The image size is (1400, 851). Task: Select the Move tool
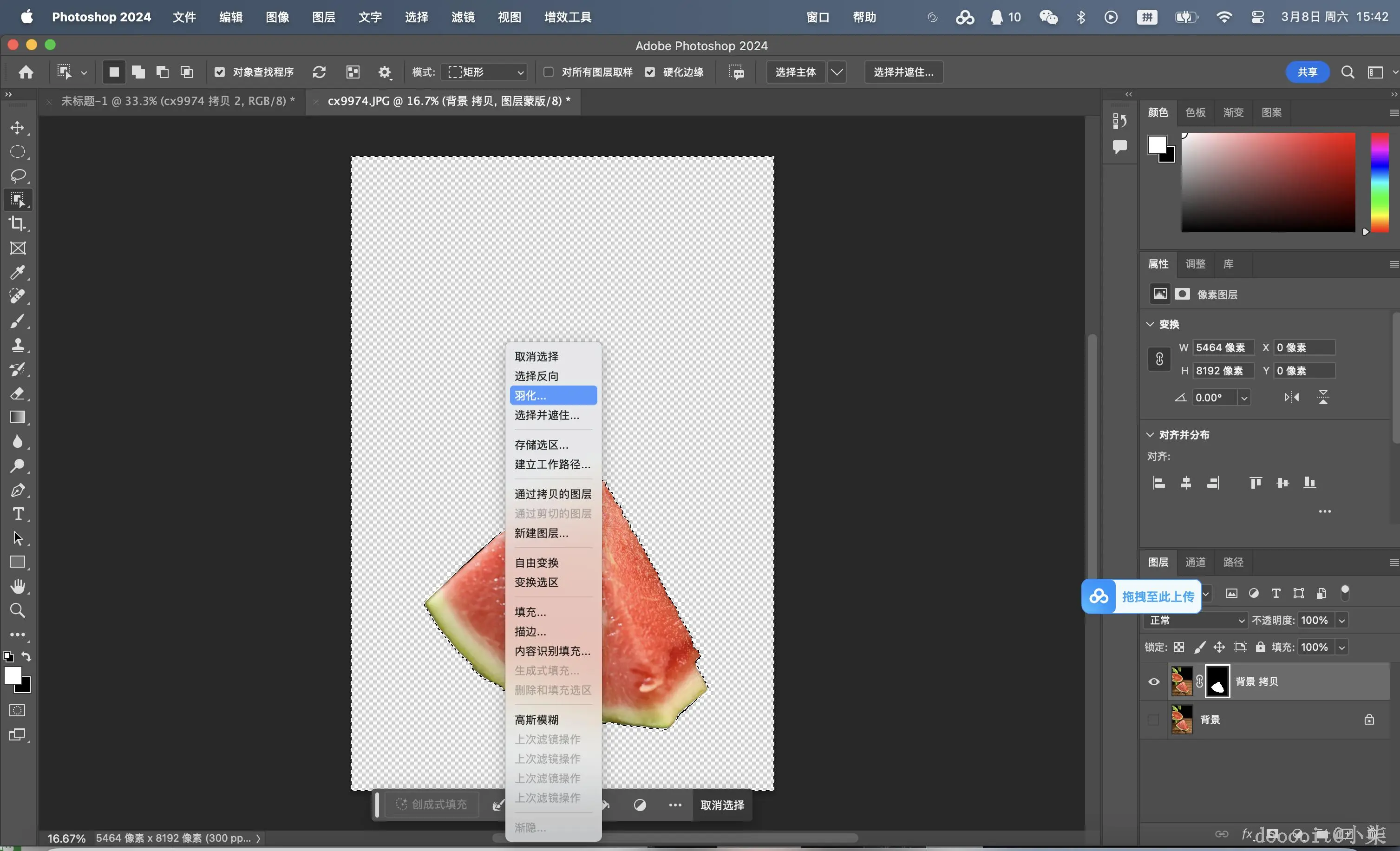[x=18, y=128]
